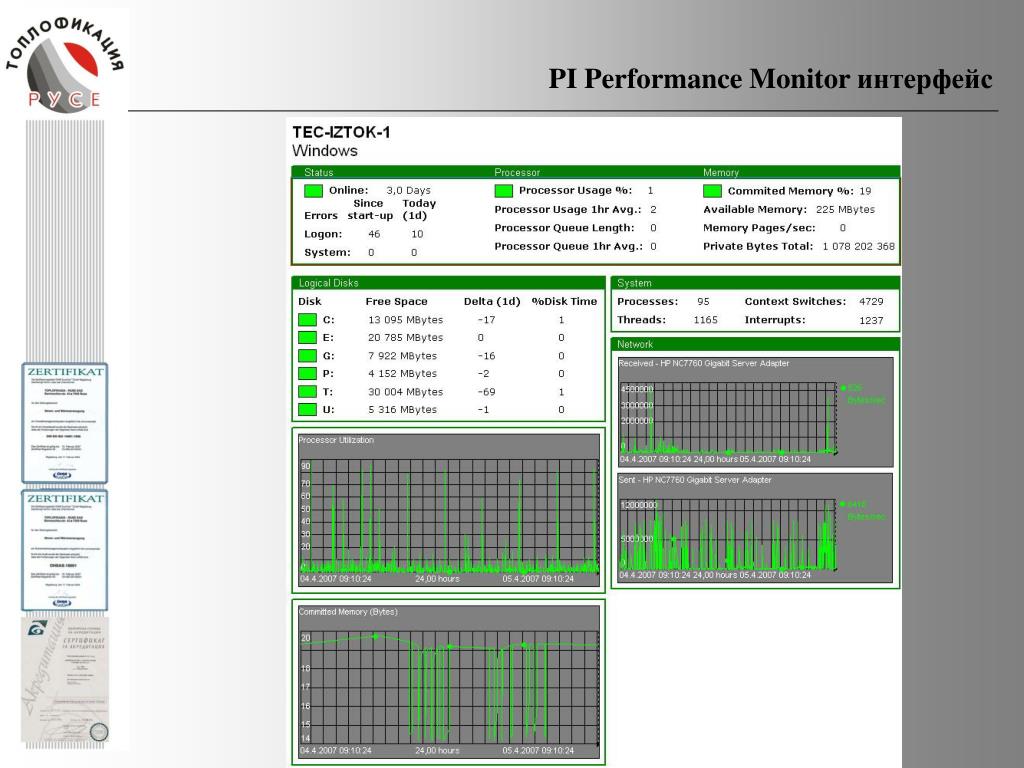Click the Received network adapter graph
Viewport: 1024px width, 768px height.
pyautogui.click(x=755, y=411)
